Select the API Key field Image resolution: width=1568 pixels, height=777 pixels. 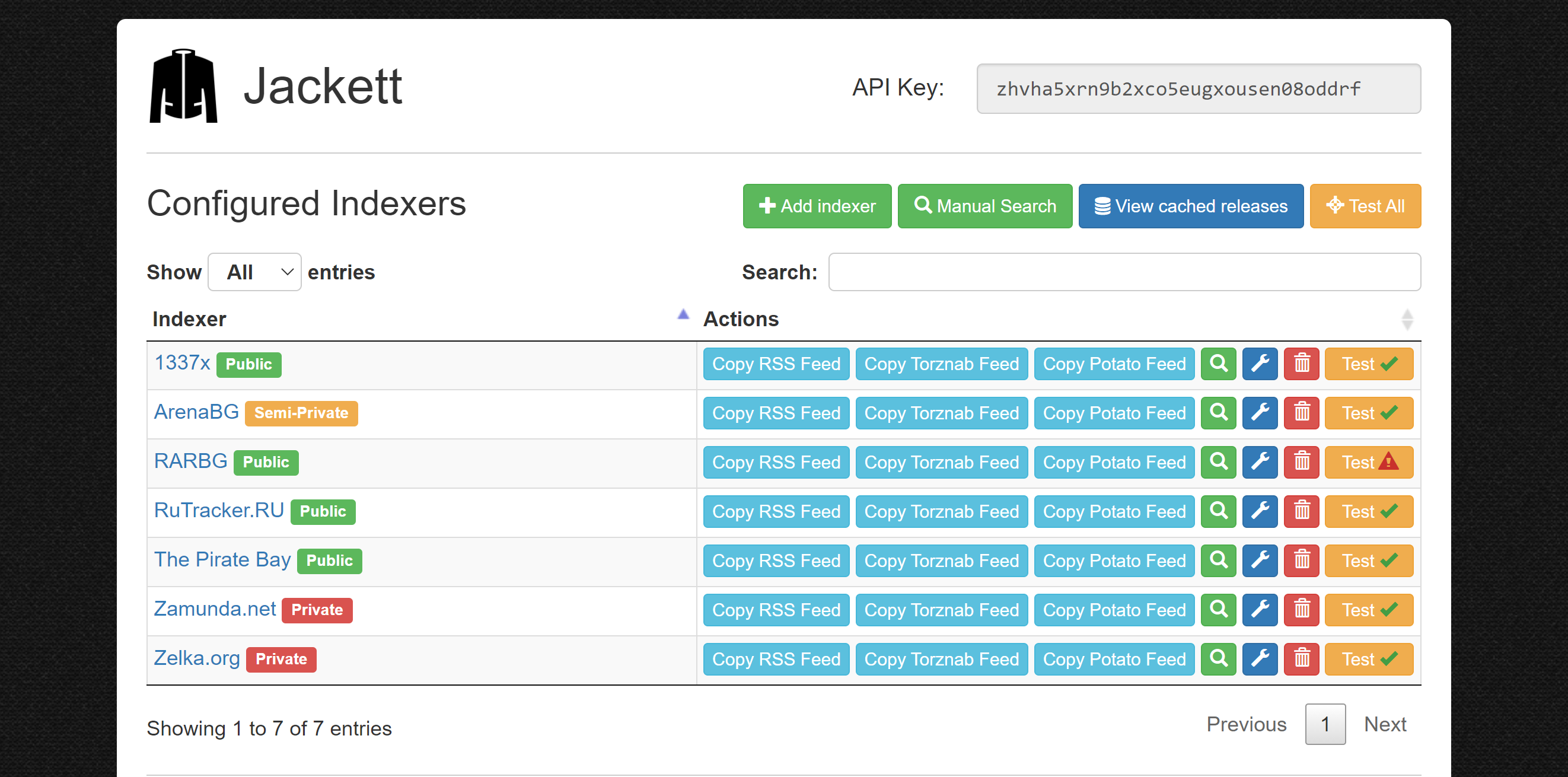[1199, 89]
